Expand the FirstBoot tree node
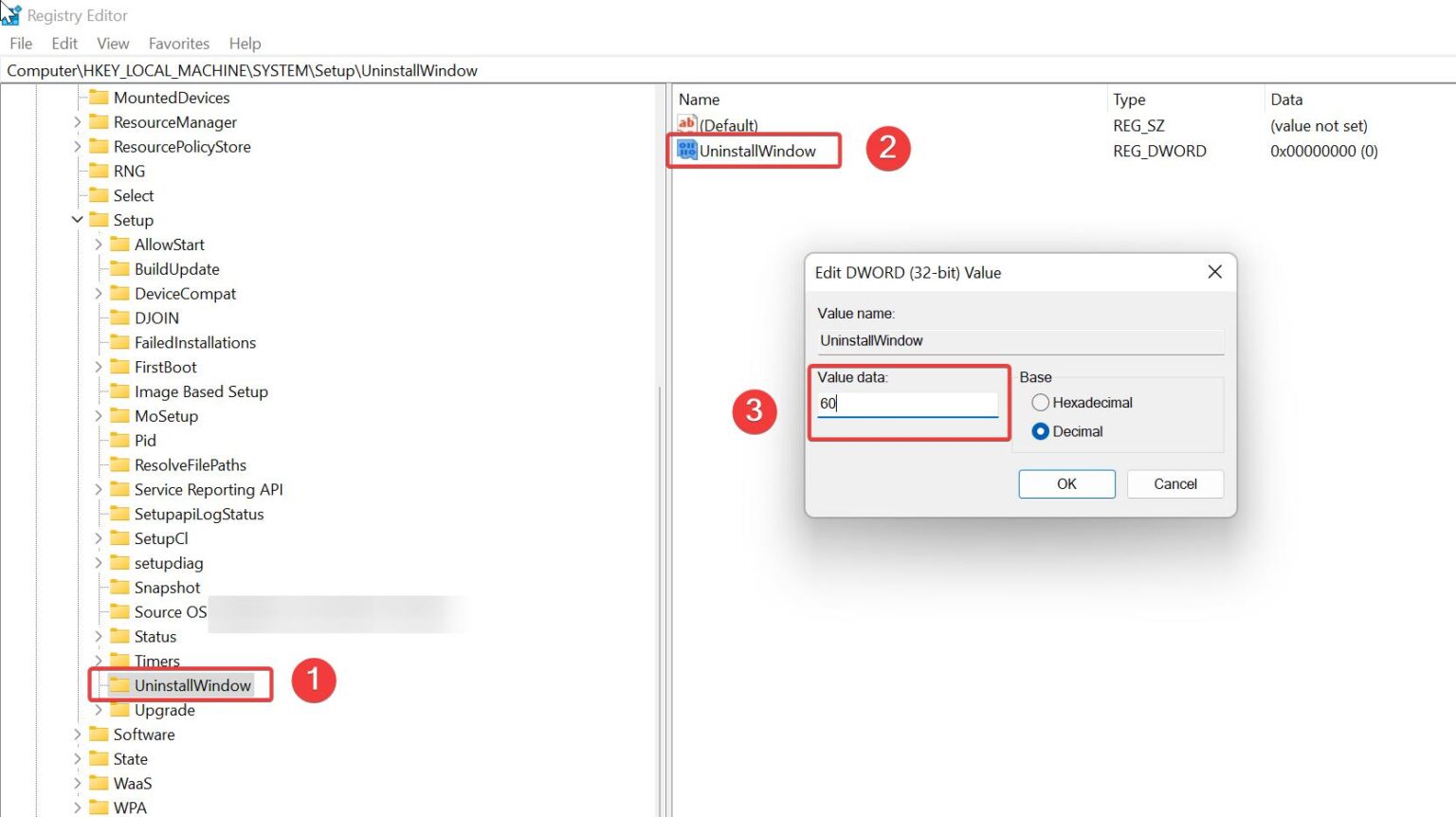1456x817 pixels. [x=99, y=367]
